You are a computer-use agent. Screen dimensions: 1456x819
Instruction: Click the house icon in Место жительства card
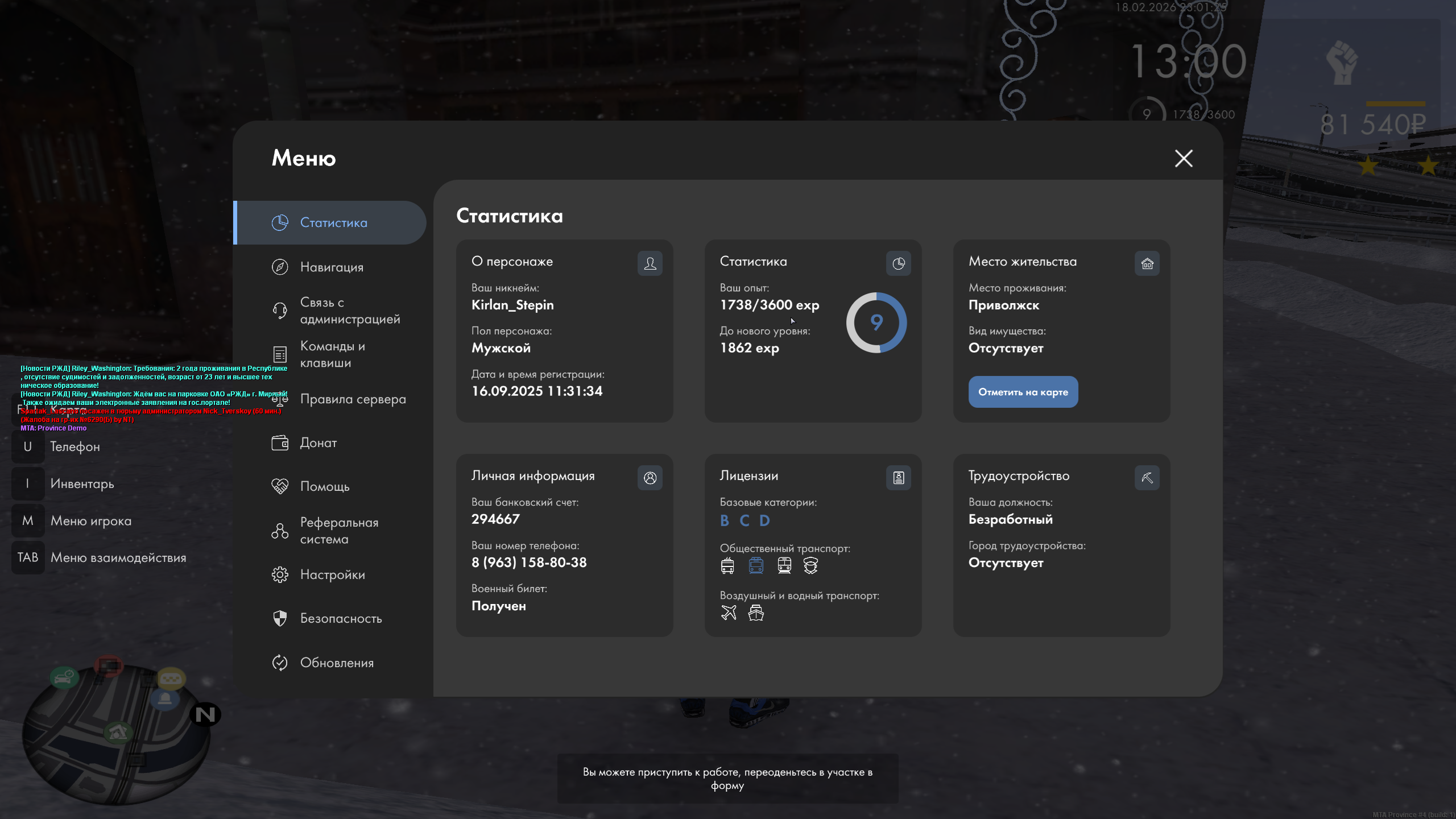click(x=1147, y=263)
